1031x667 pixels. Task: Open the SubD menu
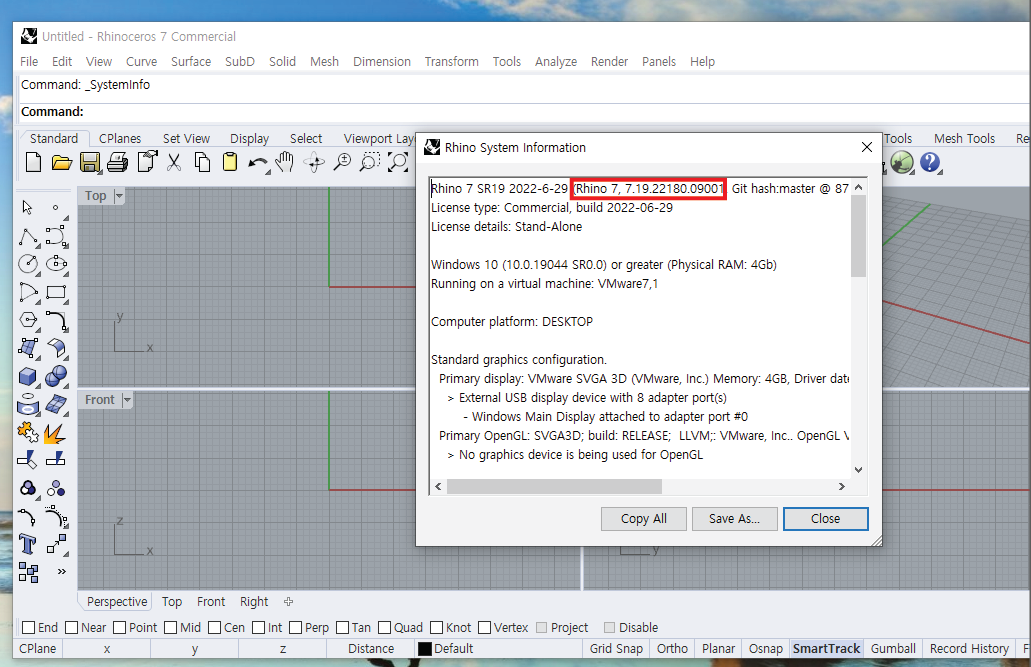coord(239,61)
